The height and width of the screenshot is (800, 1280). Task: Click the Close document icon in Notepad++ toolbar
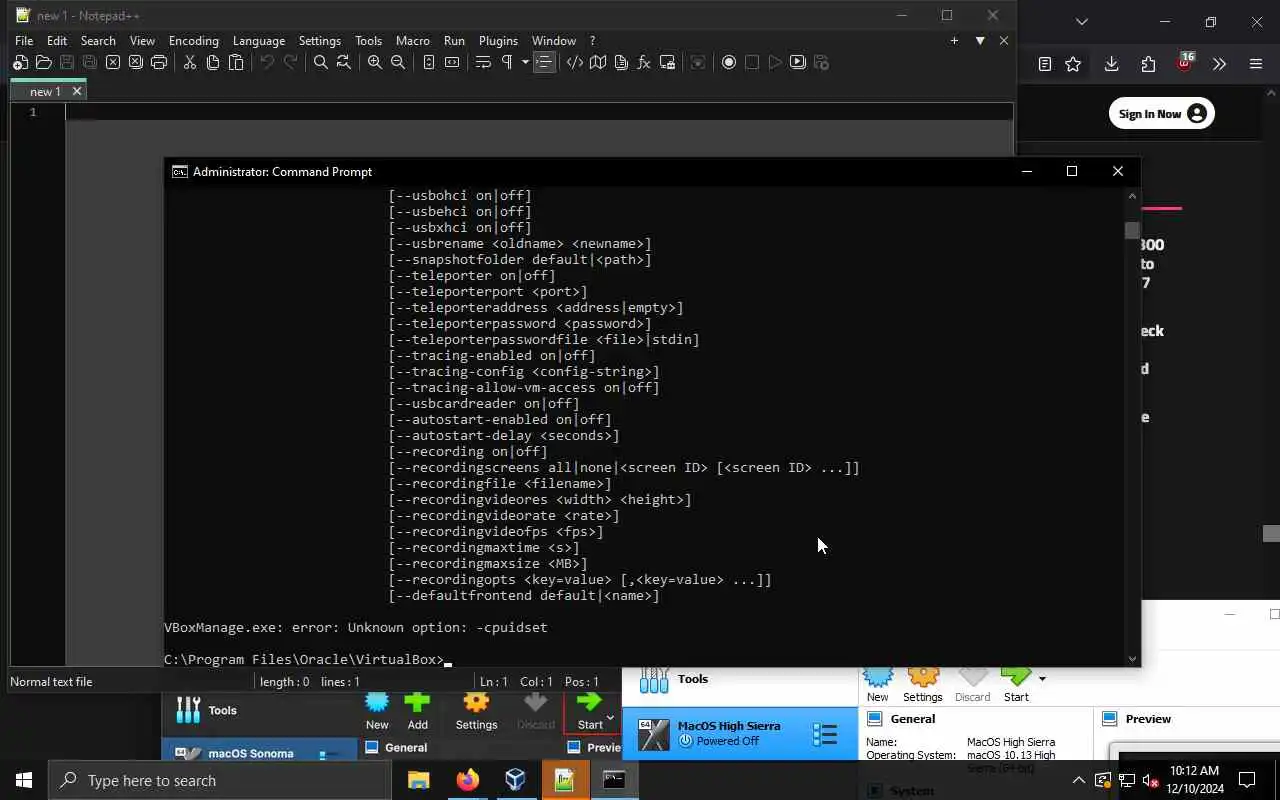pos(113,62)
